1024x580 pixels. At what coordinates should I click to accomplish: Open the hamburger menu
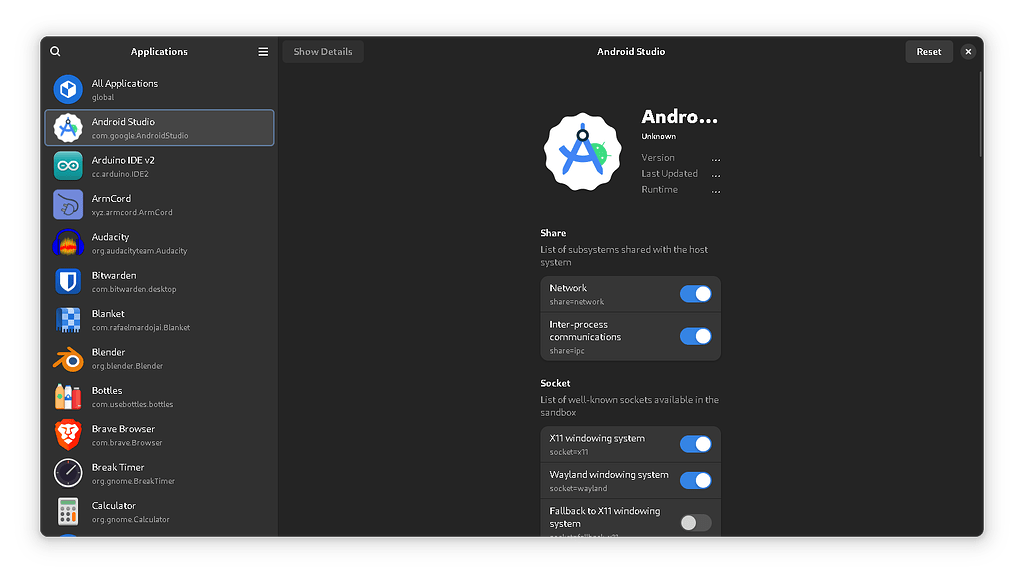tap(263, 51)
